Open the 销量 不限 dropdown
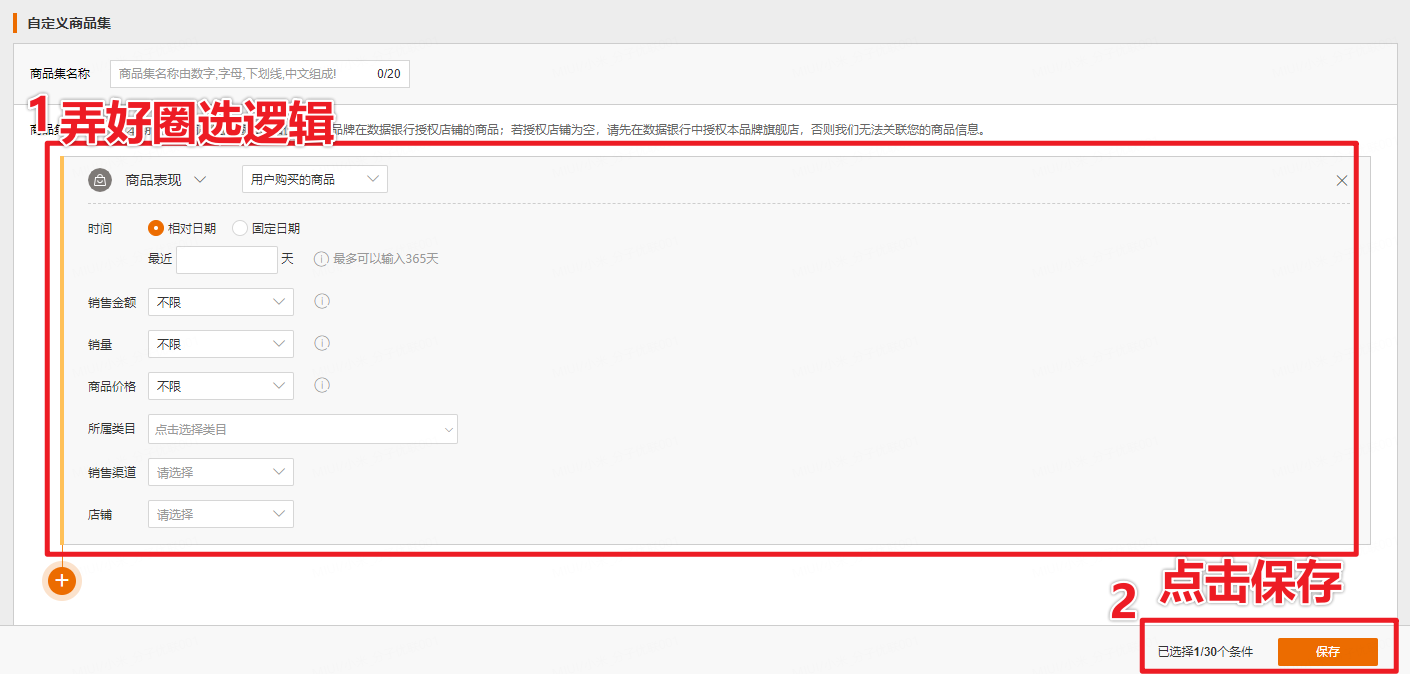 pos(221,344)
